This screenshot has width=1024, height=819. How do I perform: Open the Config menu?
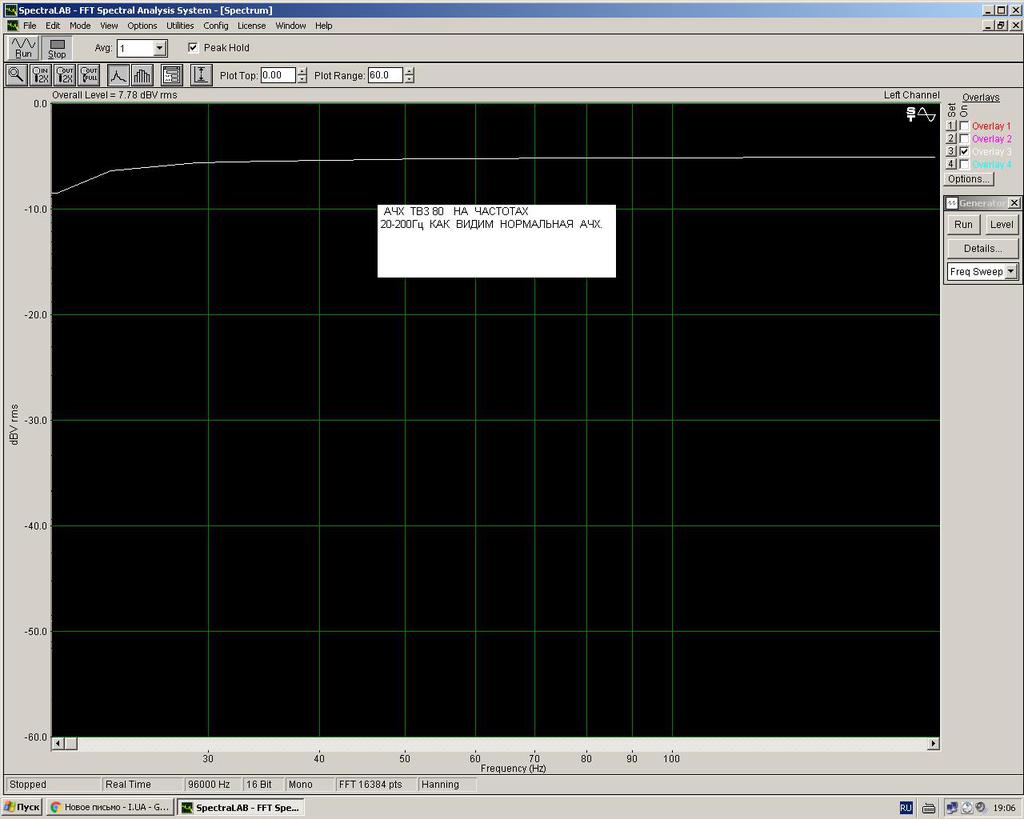tap(216, 25)
